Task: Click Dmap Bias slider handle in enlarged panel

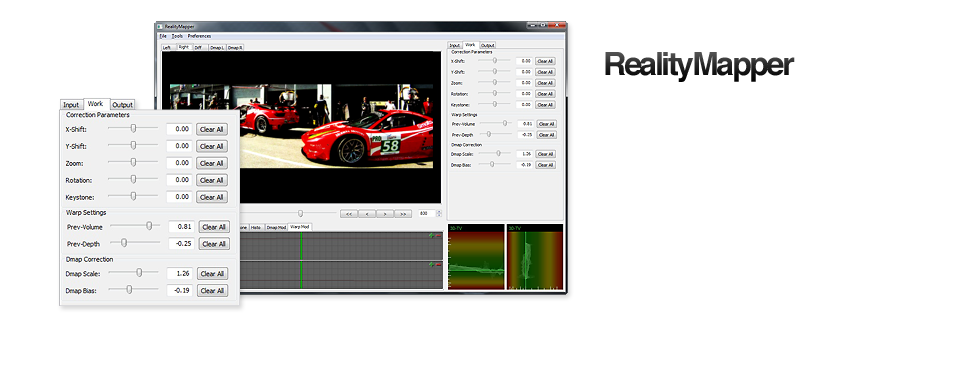Action: pyautogui.click(x=129, y=290)
